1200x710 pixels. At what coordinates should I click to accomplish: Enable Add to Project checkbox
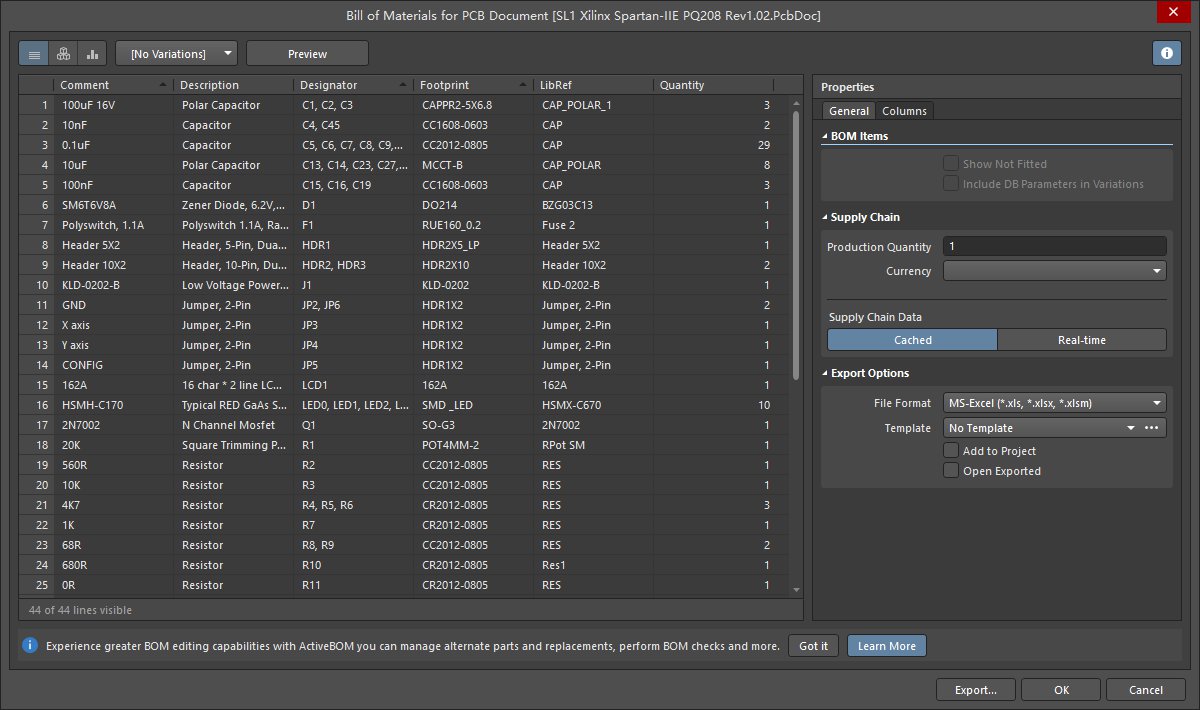coord(951,451)
